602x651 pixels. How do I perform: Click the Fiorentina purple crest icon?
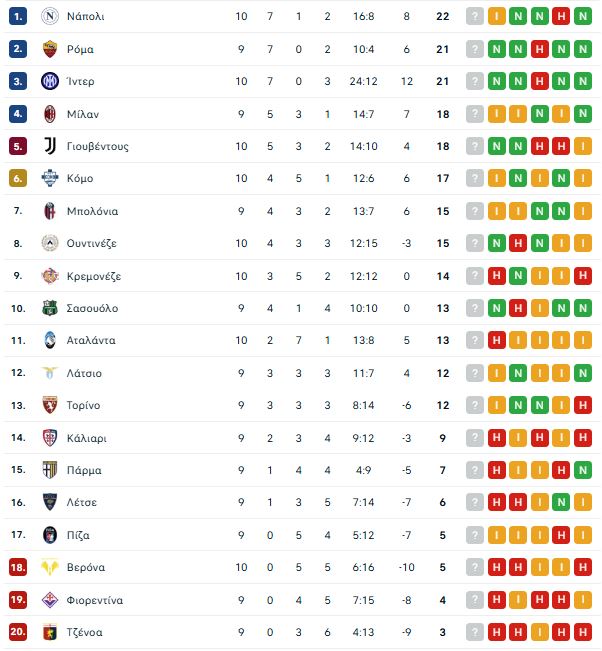tap(50, 600)
